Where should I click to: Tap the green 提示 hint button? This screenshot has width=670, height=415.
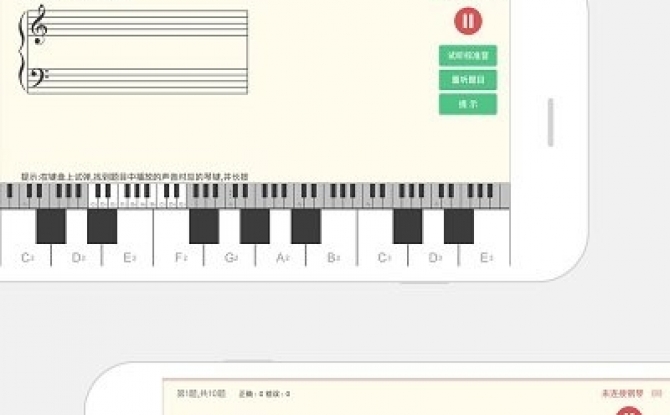pyautogui.click(x=468, y=104)
